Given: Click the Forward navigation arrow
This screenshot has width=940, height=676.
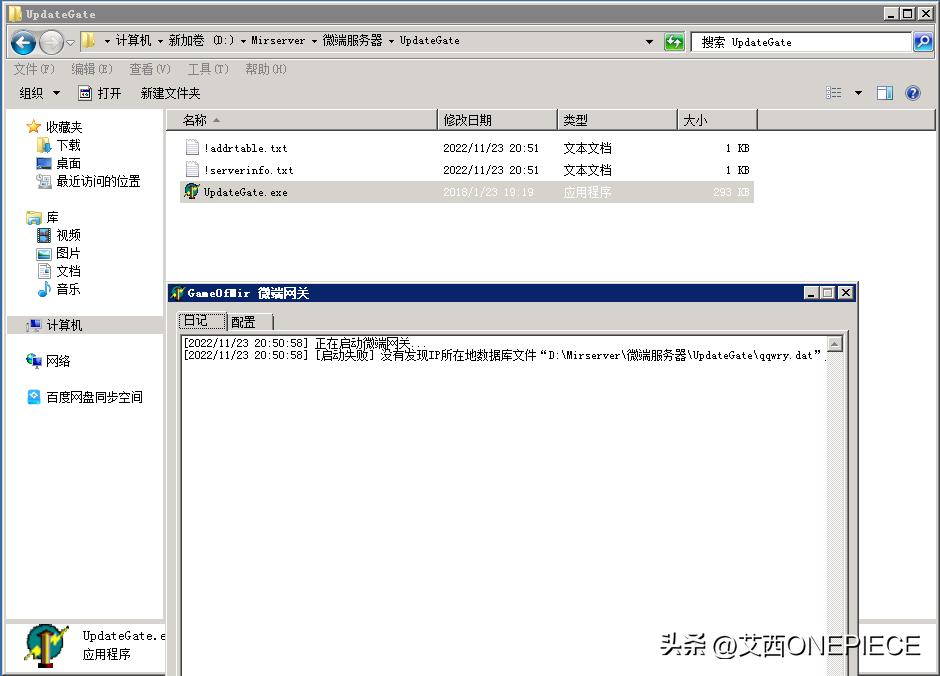Looking at the screenshot, I should point(52,42).
